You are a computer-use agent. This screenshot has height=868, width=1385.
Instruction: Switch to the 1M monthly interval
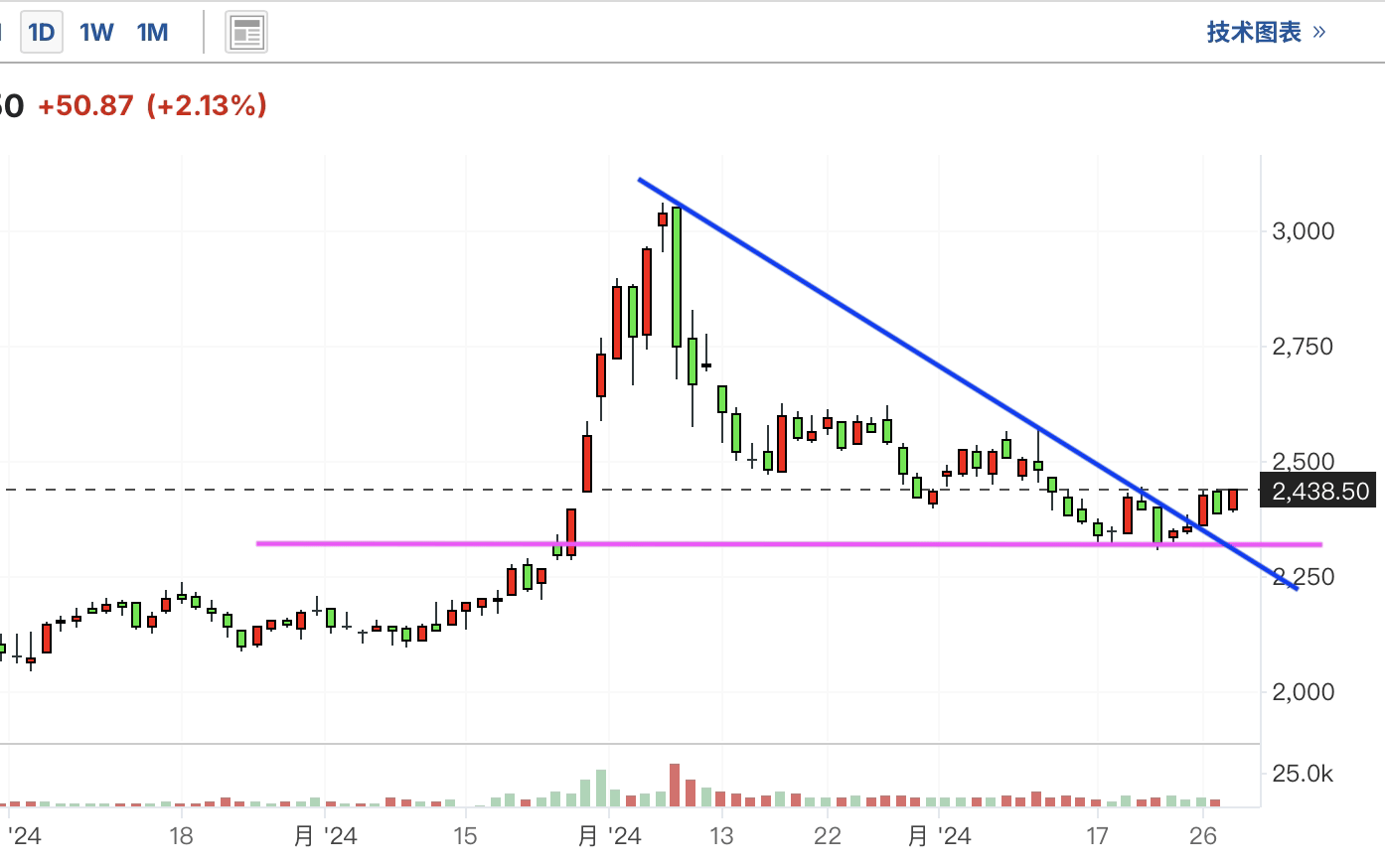(153, 33)
